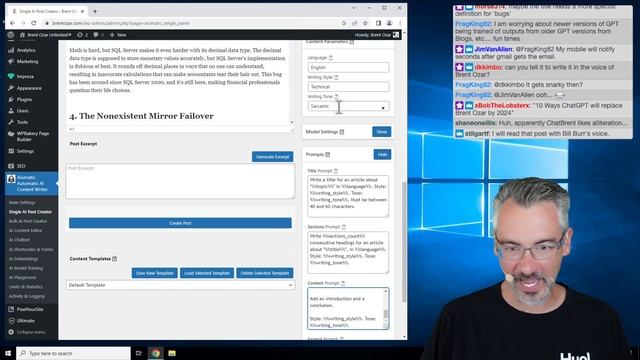Click Load Selected Template button
Screen dimensions: 640x360
[207, 273]
